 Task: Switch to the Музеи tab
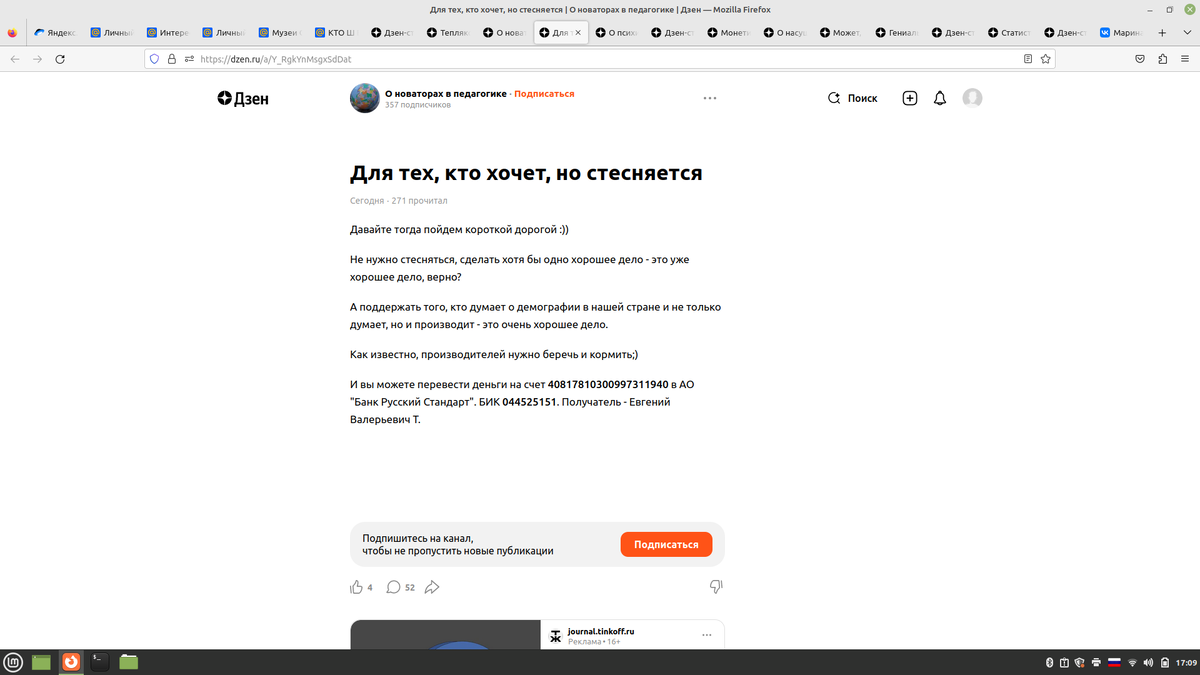[280, 32]
